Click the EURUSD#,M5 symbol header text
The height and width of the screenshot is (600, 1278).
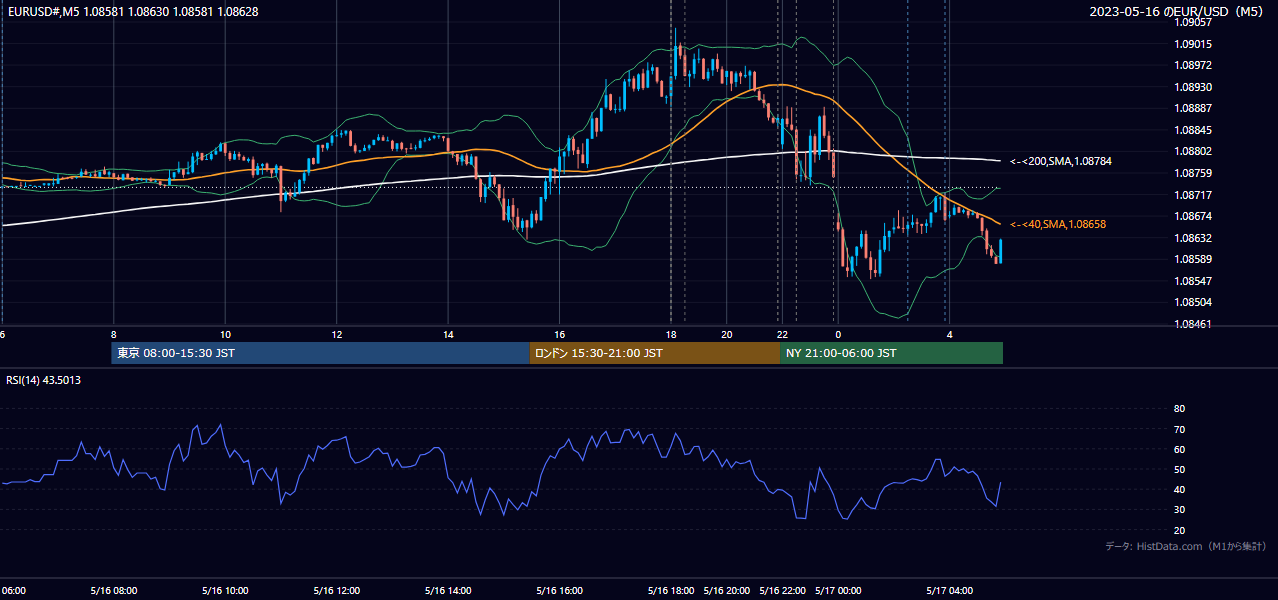tap(131, 11)
